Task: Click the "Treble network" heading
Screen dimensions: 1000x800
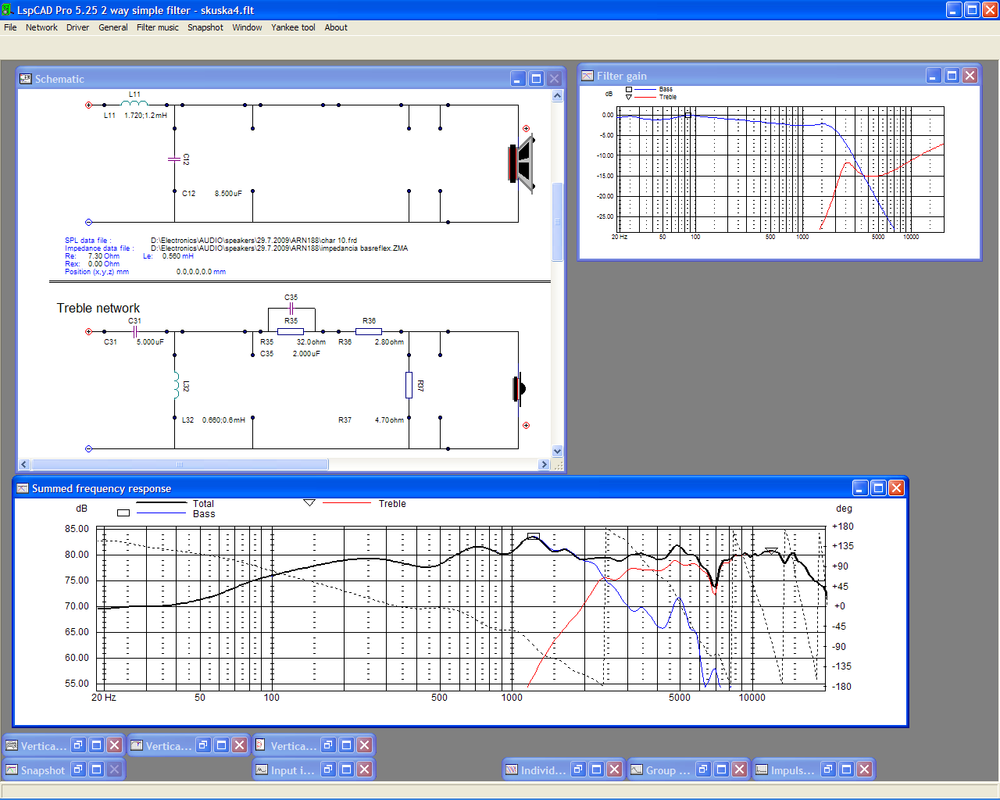Action: click(98, 308)
